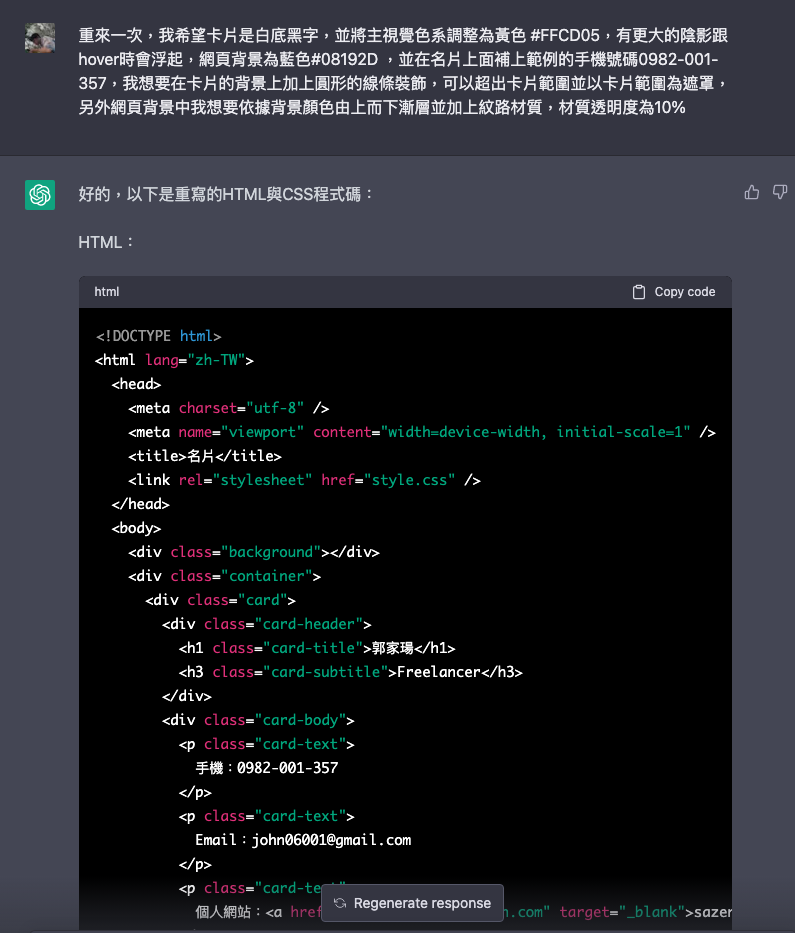Click the circular arrows regenerate icon

click(x=340, y=903)
